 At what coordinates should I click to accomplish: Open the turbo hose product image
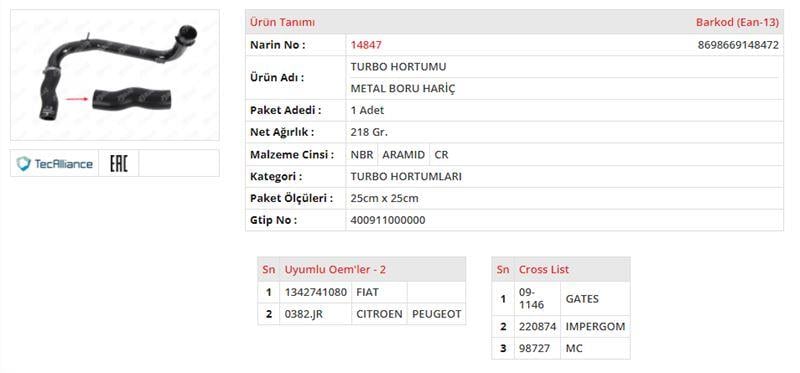point(115,75)
